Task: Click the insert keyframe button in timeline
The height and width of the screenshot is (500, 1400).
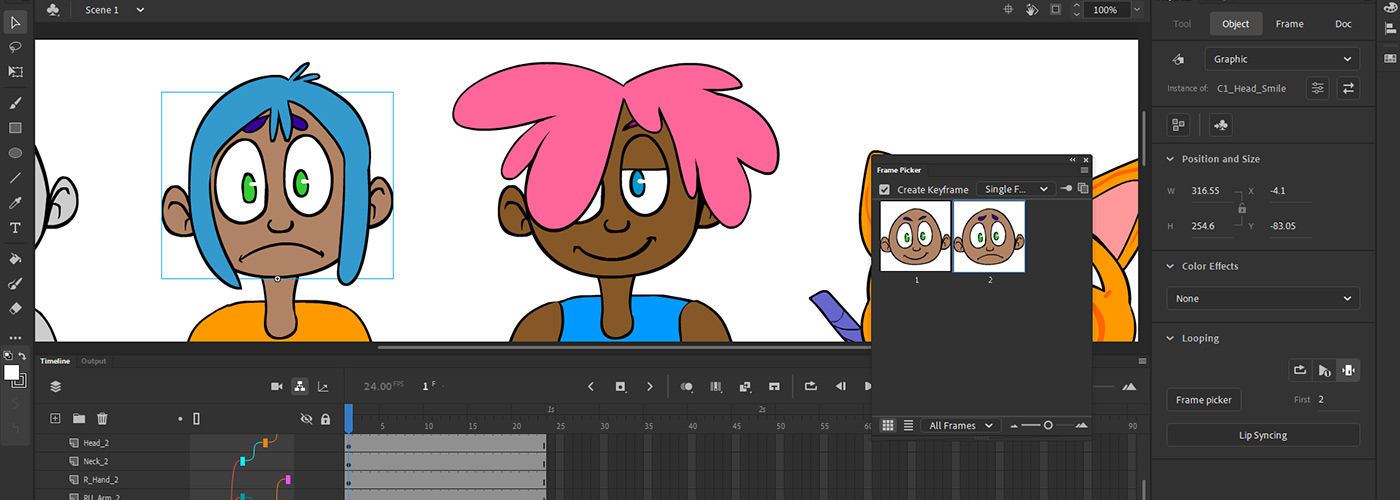Action: tap(620, 387)
